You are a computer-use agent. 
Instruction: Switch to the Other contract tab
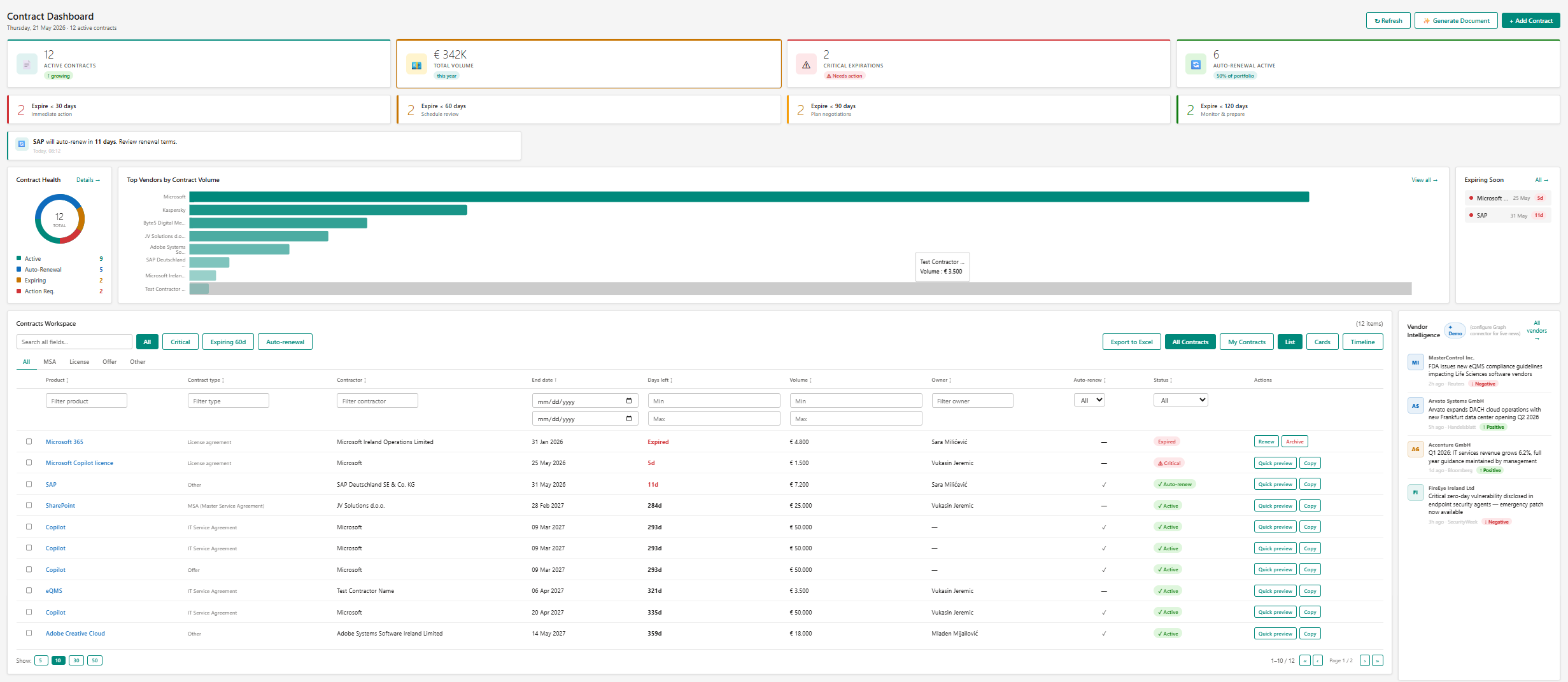(x=138, y=362)
